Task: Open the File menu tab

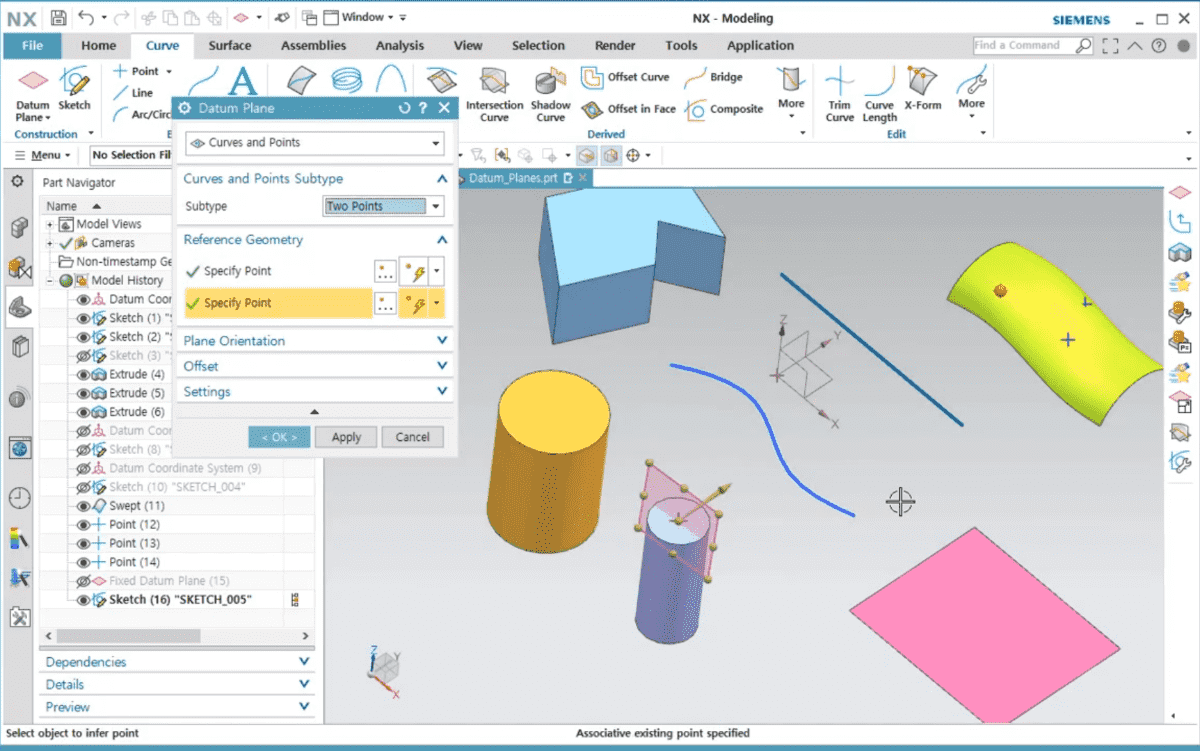Action: pyautogui.click(x=32, y=46)
